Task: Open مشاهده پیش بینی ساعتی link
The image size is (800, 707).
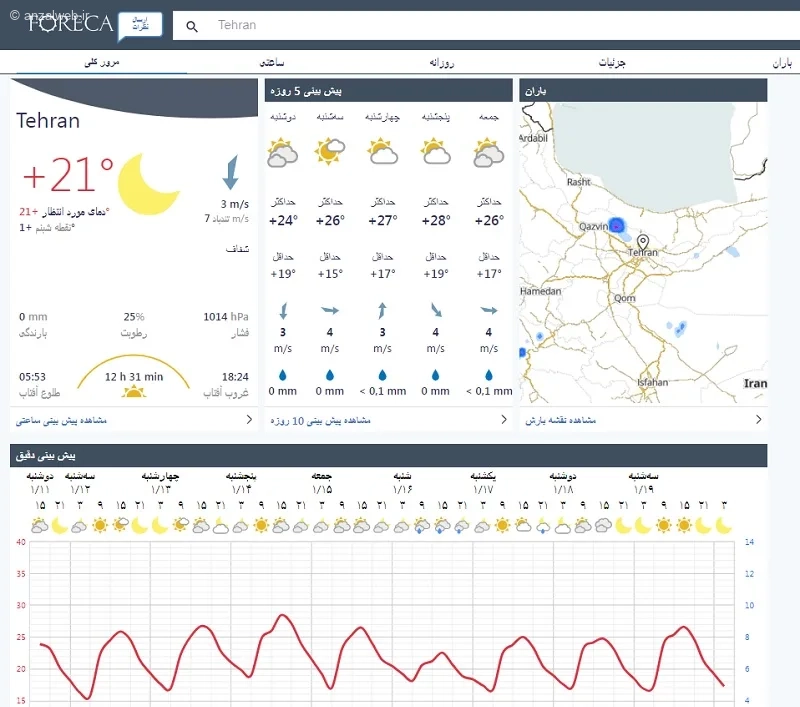Action: 61,420
